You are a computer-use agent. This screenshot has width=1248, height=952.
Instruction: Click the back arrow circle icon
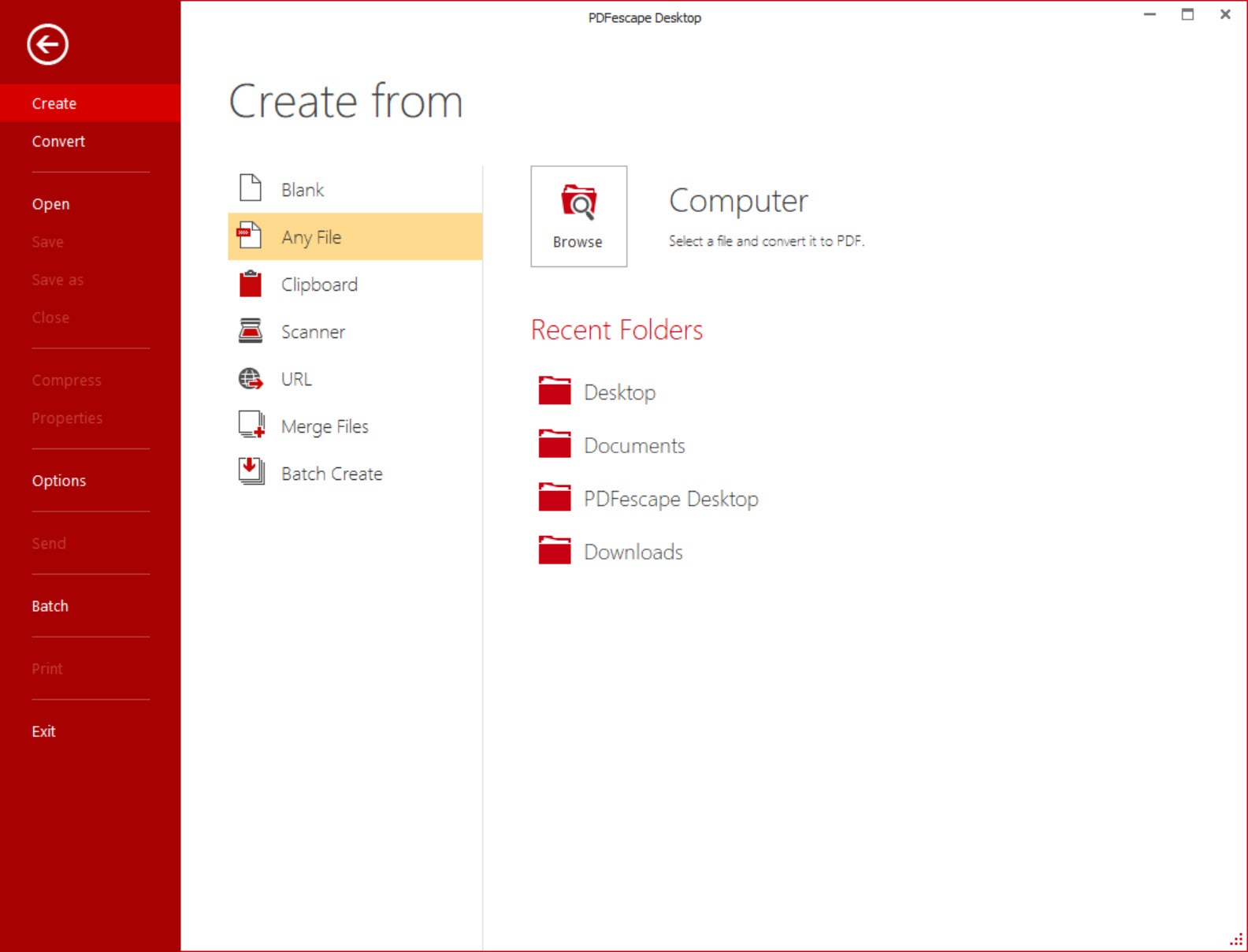pyautogui.click(x=47, y=44)
